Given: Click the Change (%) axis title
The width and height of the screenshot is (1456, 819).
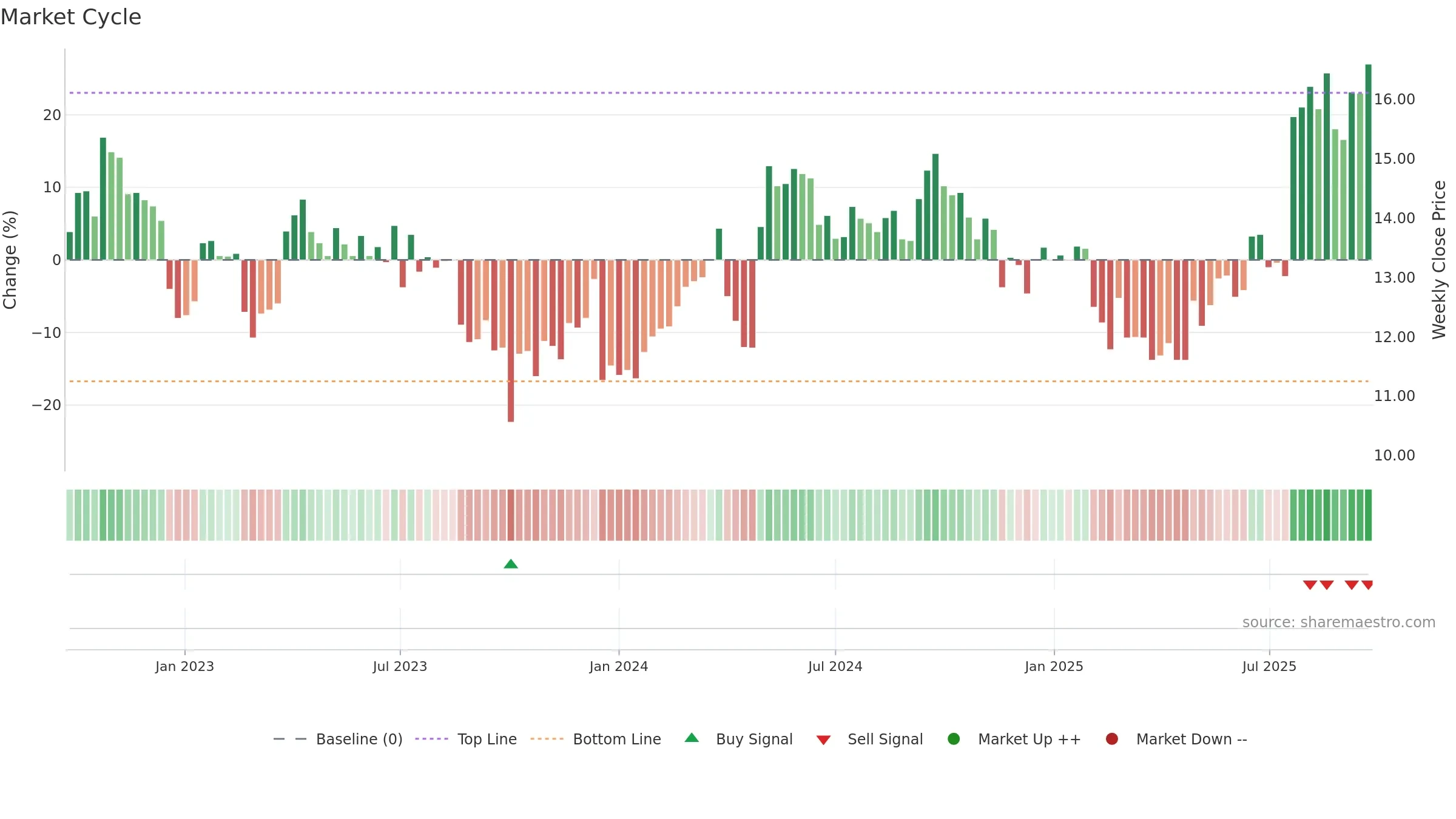Looking at the screenshot, I should 10,260.
